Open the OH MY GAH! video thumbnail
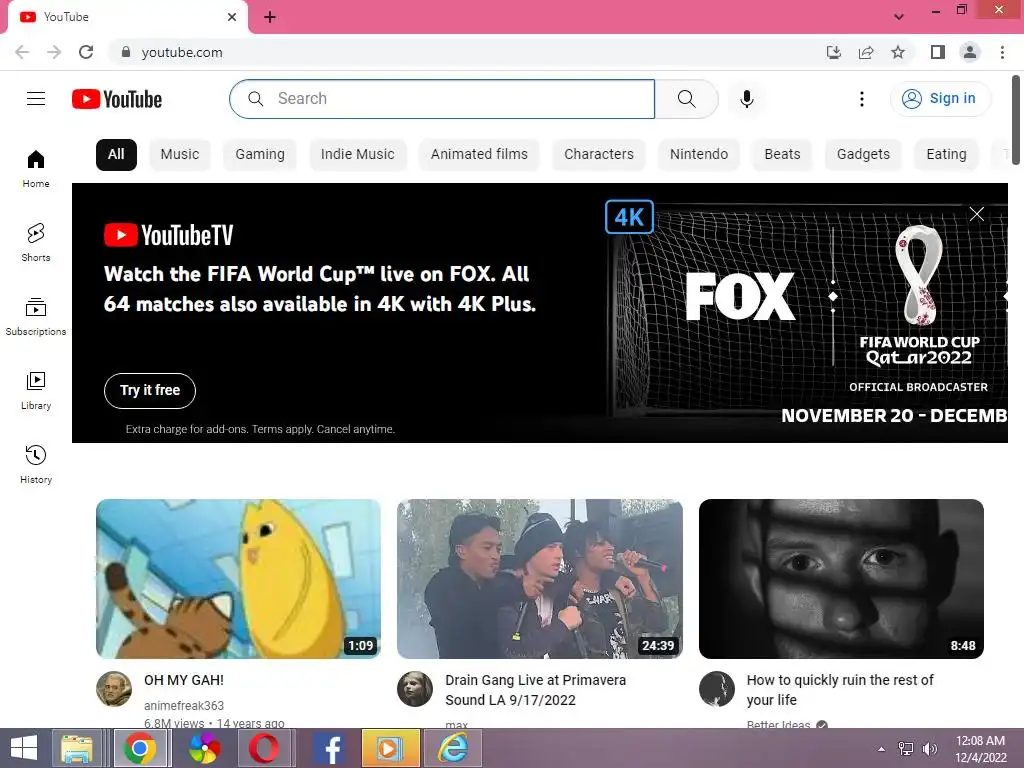The height and width of the screenshot is (768, 1024). (x=238, y=579)
